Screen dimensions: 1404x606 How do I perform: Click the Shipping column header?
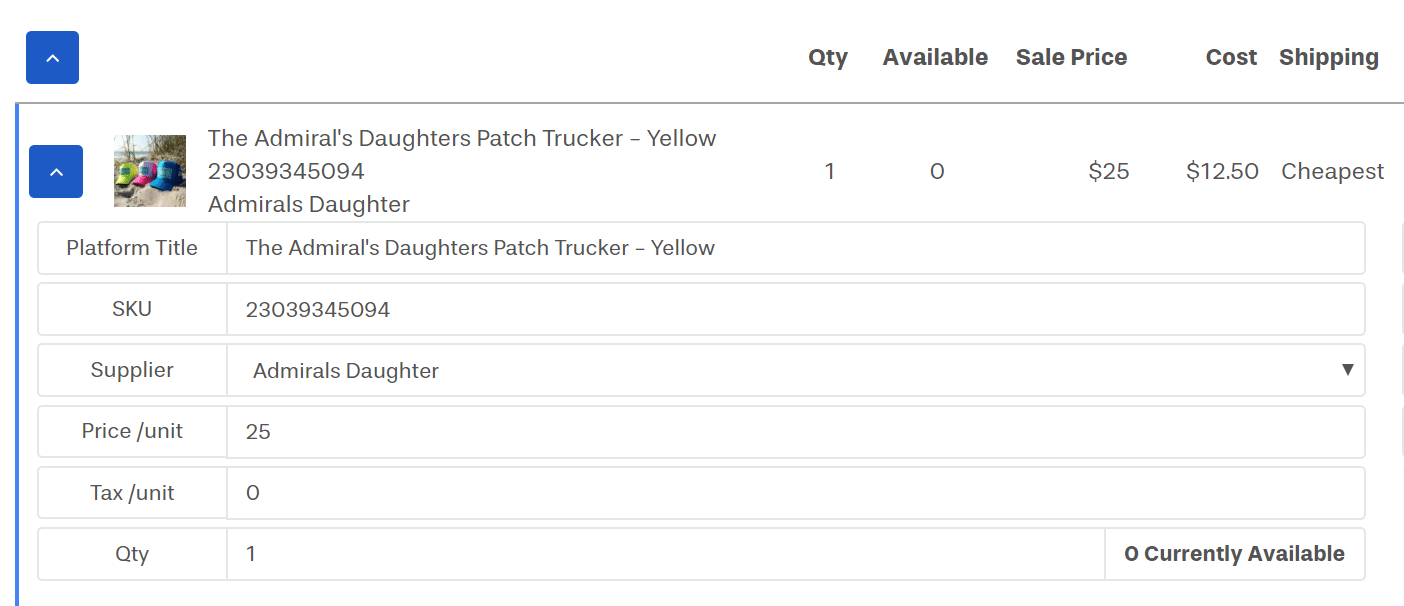[x=1328, y=58]
